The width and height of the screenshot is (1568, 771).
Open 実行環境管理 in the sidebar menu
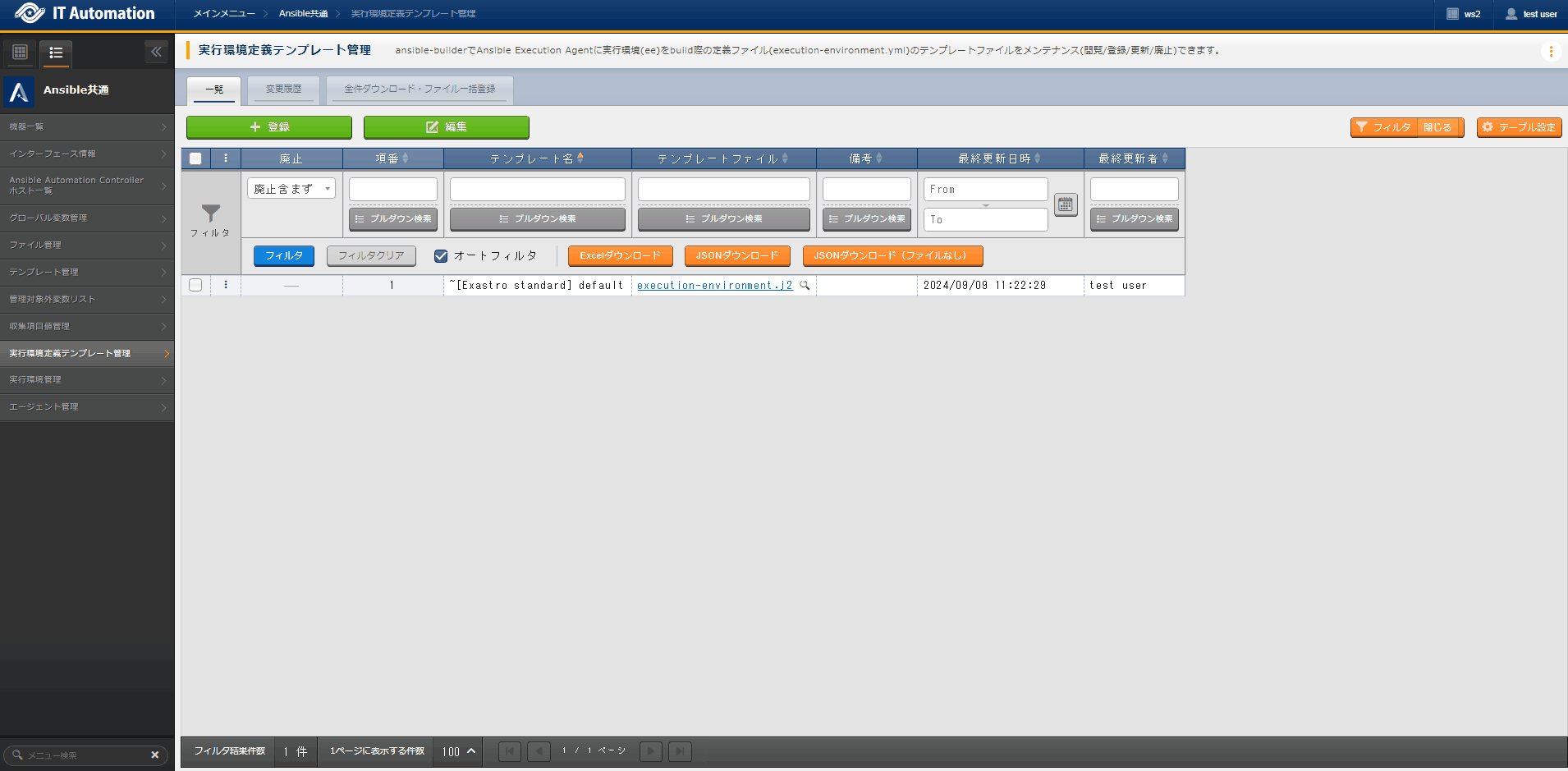click(x=86, y=380)
